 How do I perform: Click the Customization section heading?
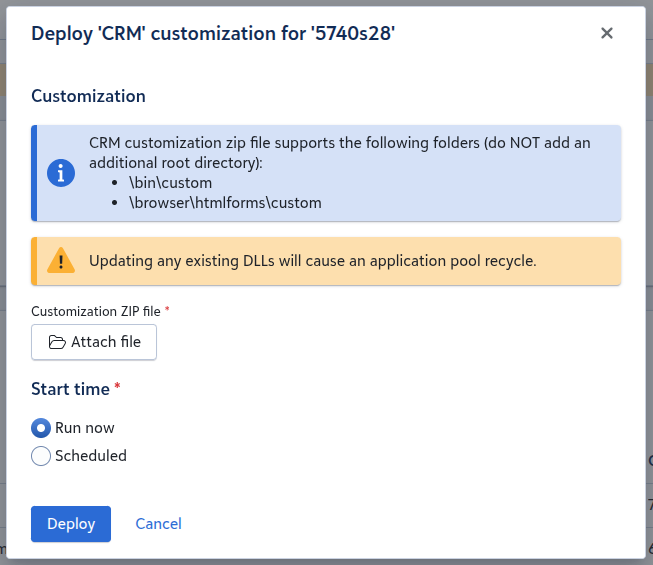pyautogui.click(x=88, y=96)
